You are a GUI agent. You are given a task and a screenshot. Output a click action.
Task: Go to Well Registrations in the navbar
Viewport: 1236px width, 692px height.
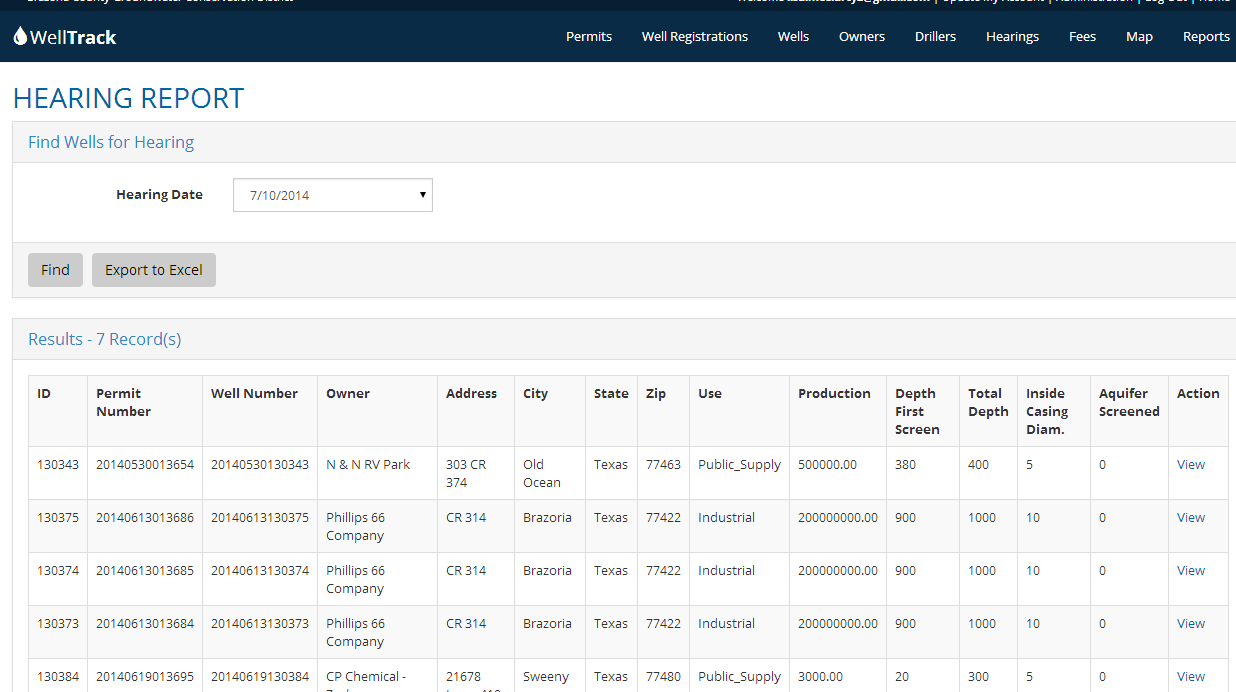[695, 36]
